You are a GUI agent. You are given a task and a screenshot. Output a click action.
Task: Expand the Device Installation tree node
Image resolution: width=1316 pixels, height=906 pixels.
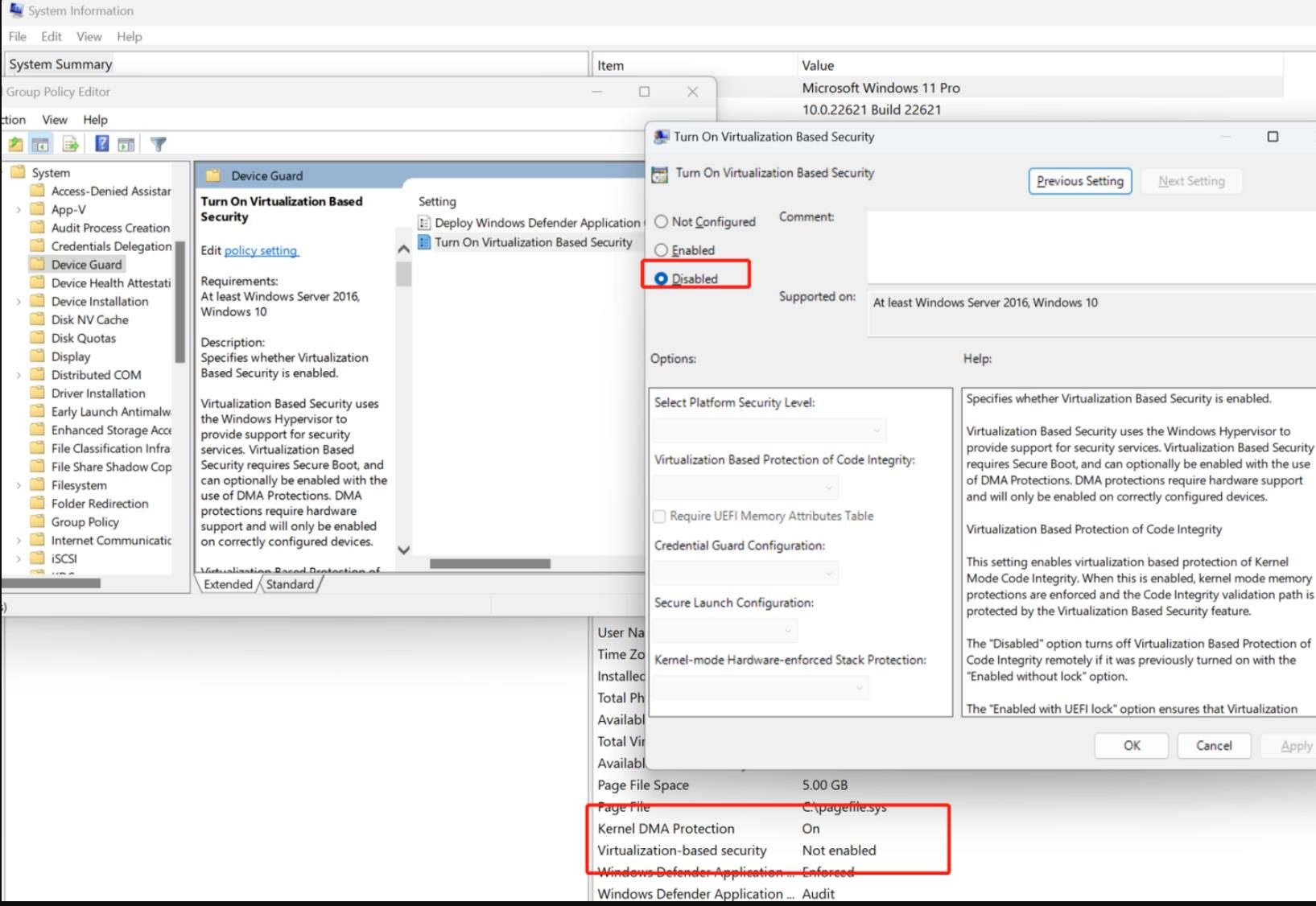(x=19, y=301)
